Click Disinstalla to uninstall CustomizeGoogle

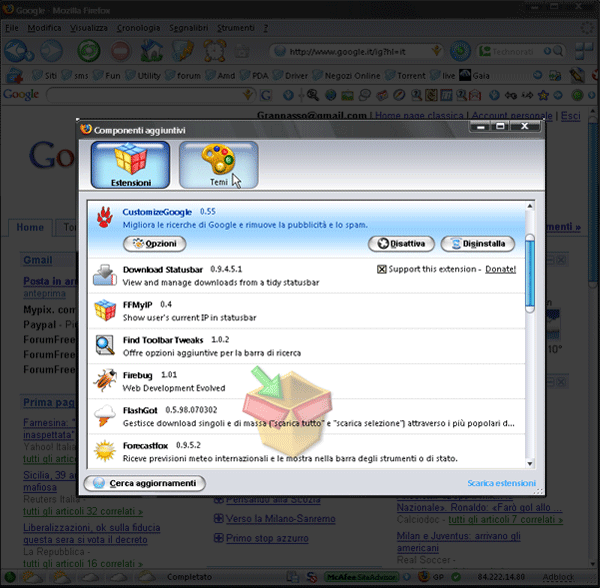tap(478, 244)
